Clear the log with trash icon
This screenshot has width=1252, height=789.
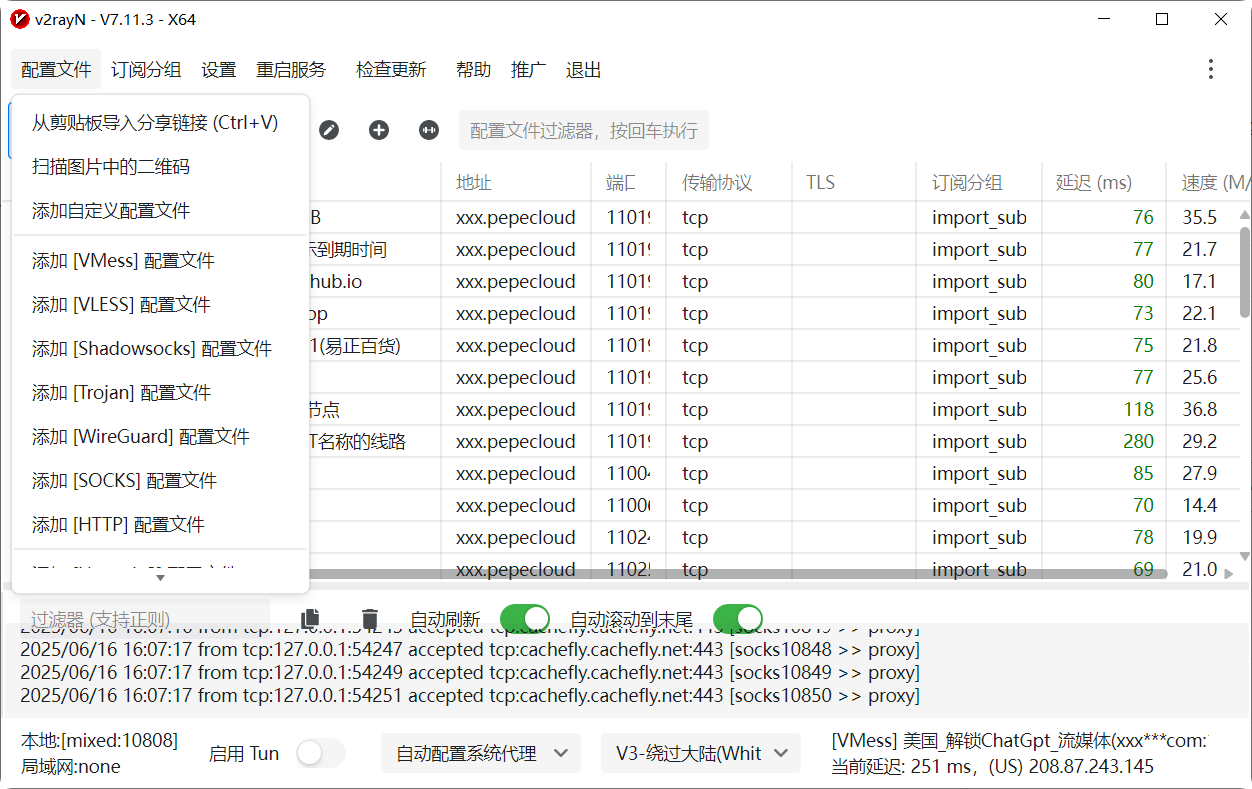tap(370, 619)
